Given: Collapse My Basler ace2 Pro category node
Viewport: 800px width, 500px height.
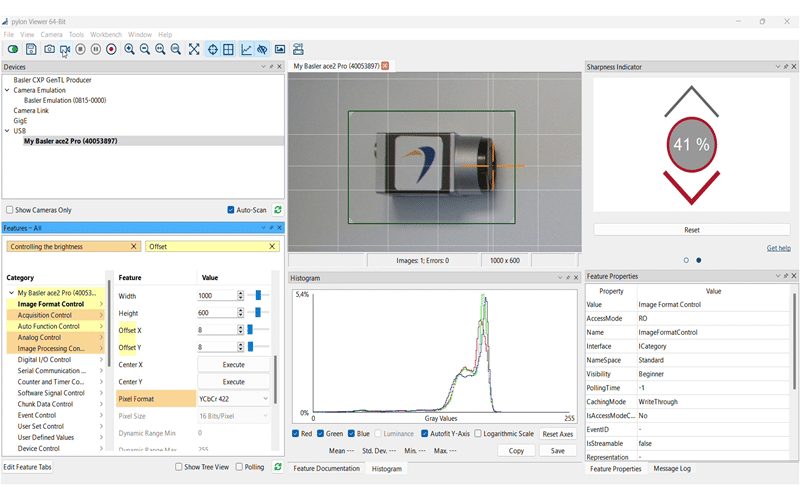Looking at the screenshot, I should [11, 293].
